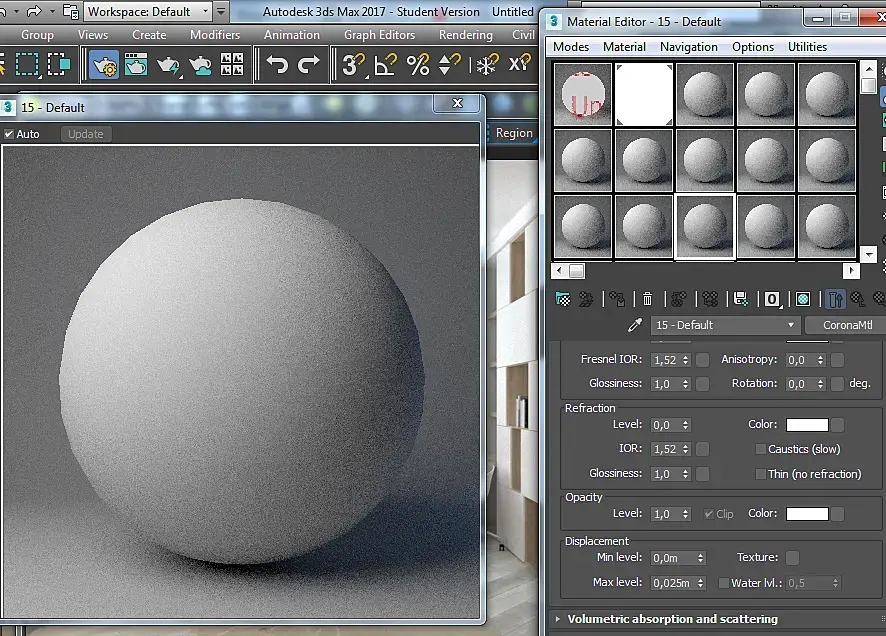Click the Put to Library save icon
Viewport: 886px width, 636px height.
tap(740, 298)
